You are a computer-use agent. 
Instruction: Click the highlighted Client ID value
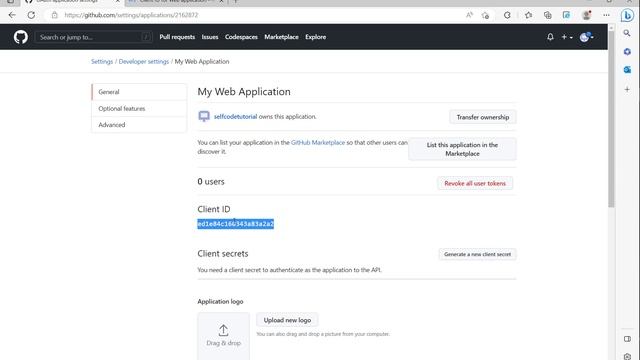tap(236, 224)
